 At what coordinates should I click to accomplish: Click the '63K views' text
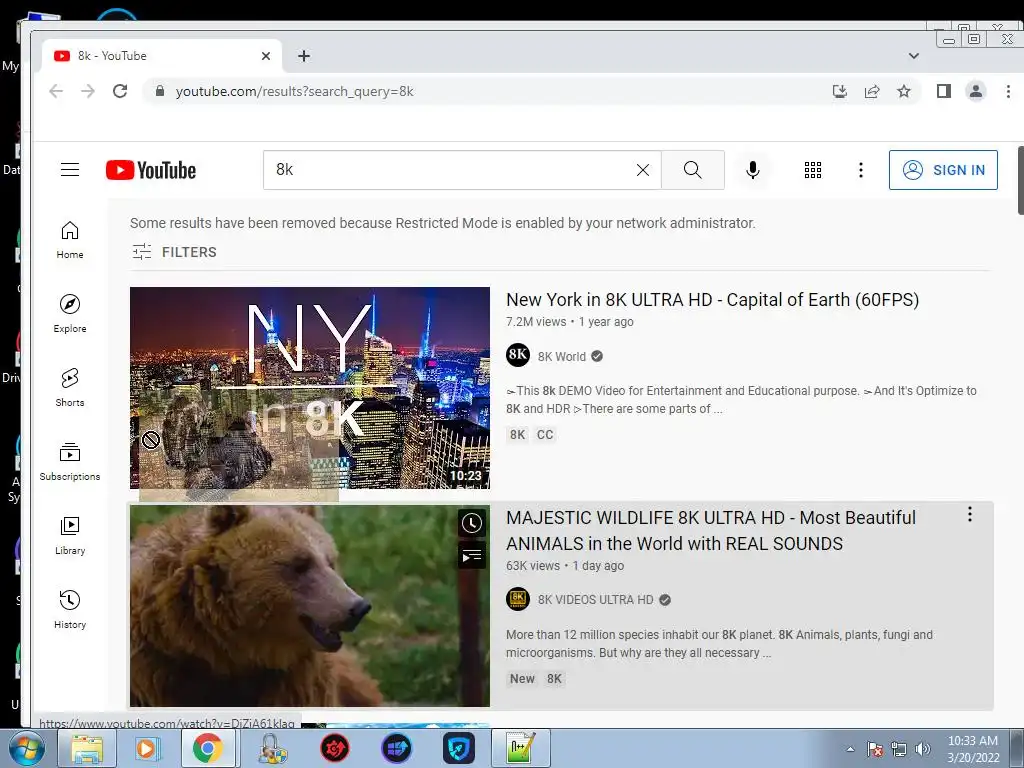click(x=533, y=566)
